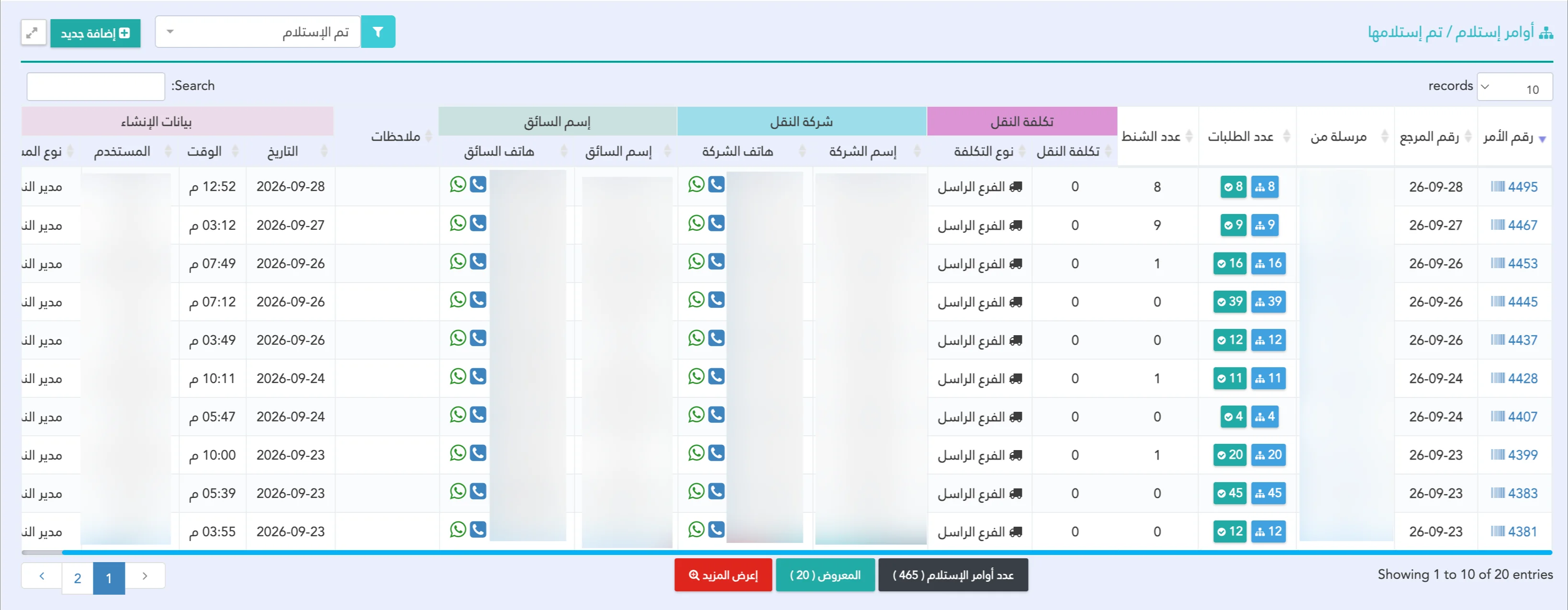Click the إضافة جديد button
The image size is (1568, 610).
click(95, 33)
